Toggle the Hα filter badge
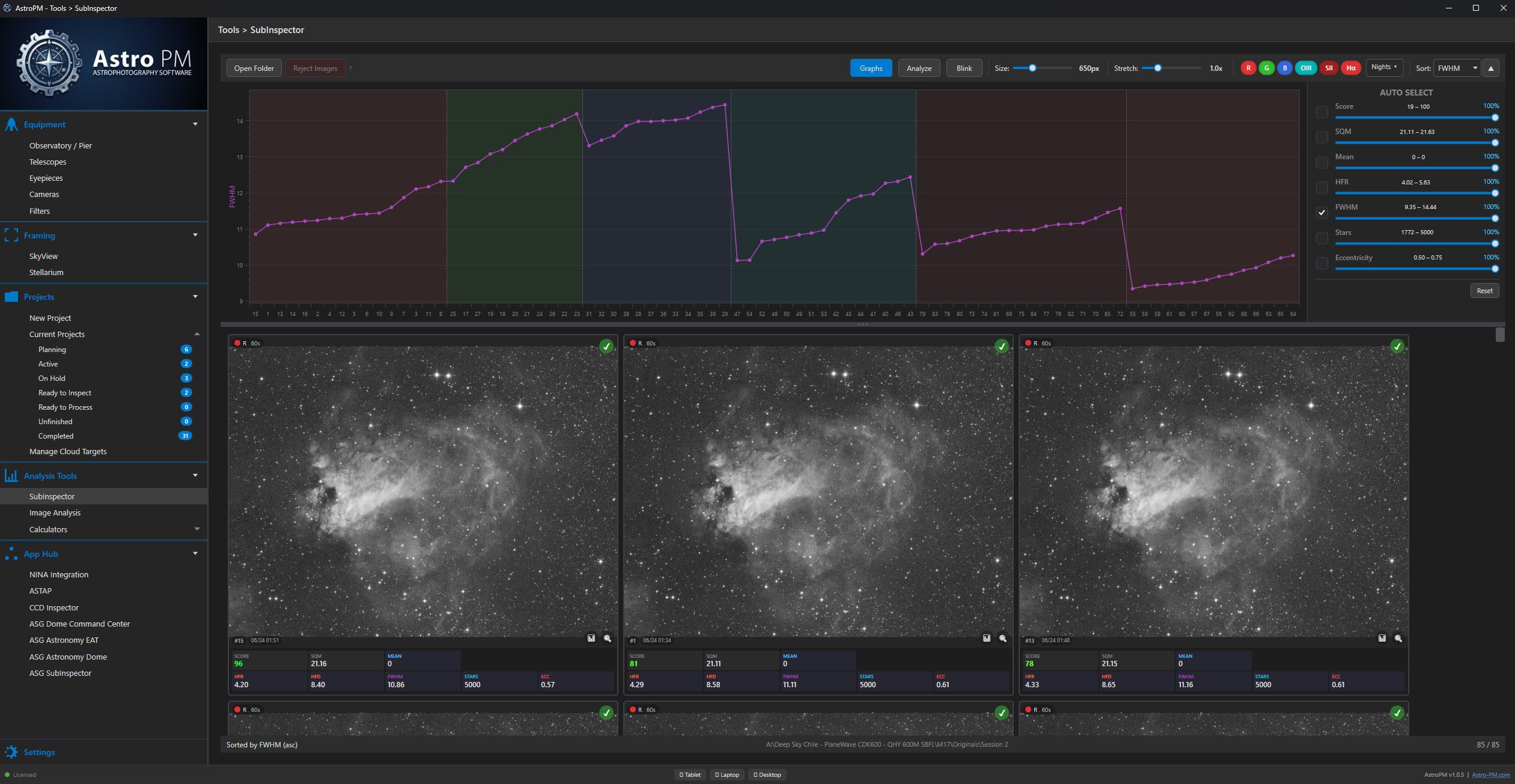Image resolution: width=1515 pixels, height=784 pixels. (1350, 68)
